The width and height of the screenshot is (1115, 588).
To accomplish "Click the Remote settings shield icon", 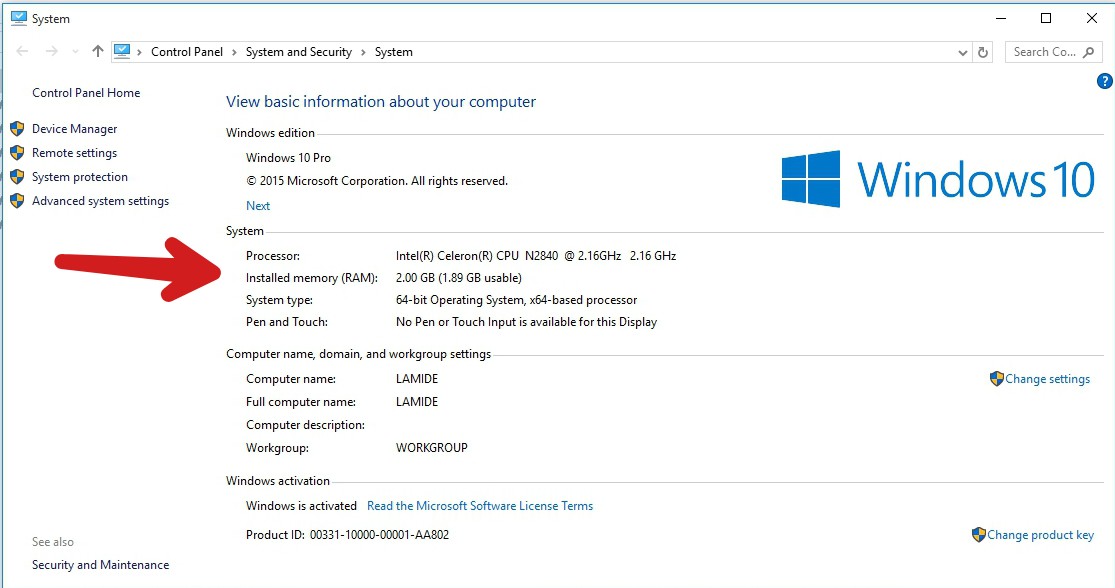I will 17,153.
